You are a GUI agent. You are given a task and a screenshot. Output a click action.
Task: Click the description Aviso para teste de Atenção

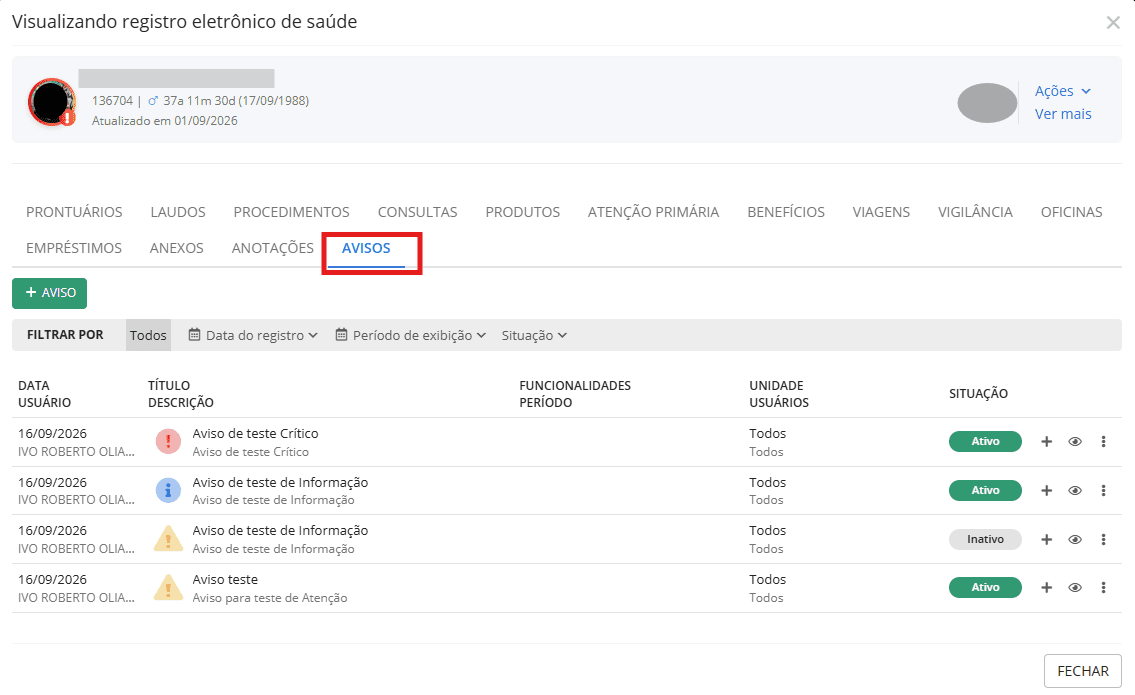tap(270, 598)
